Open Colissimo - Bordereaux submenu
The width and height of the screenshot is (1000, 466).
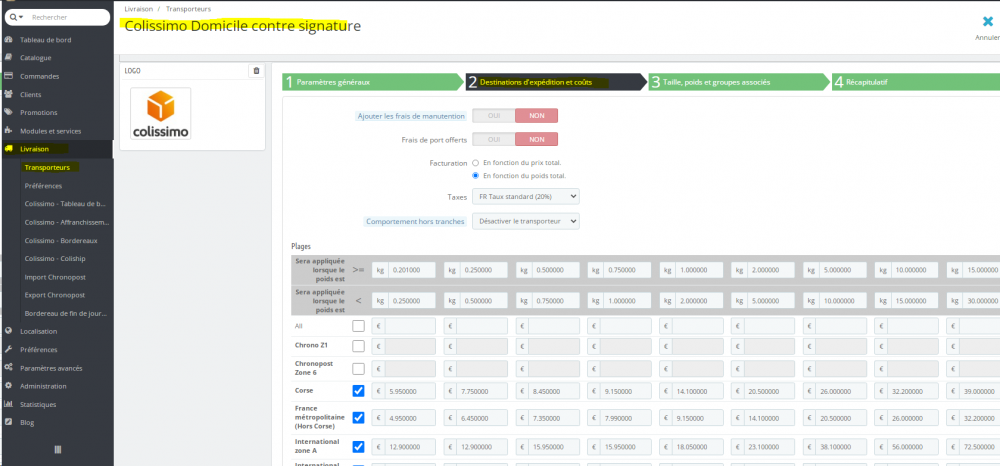pyautogui.click(x=61, y=241)
